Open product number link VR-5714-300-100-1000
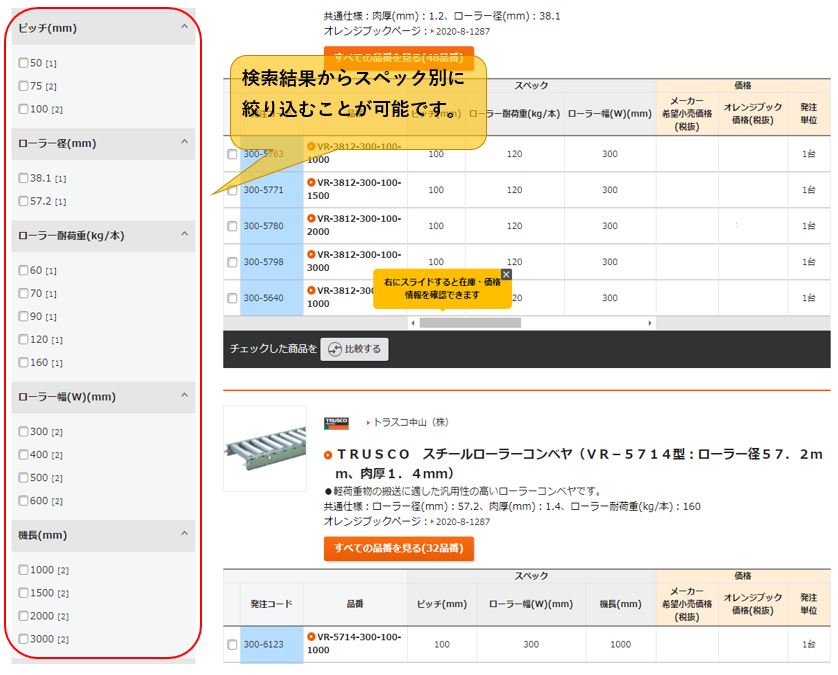The image size is (838, 675). [354, 643]
